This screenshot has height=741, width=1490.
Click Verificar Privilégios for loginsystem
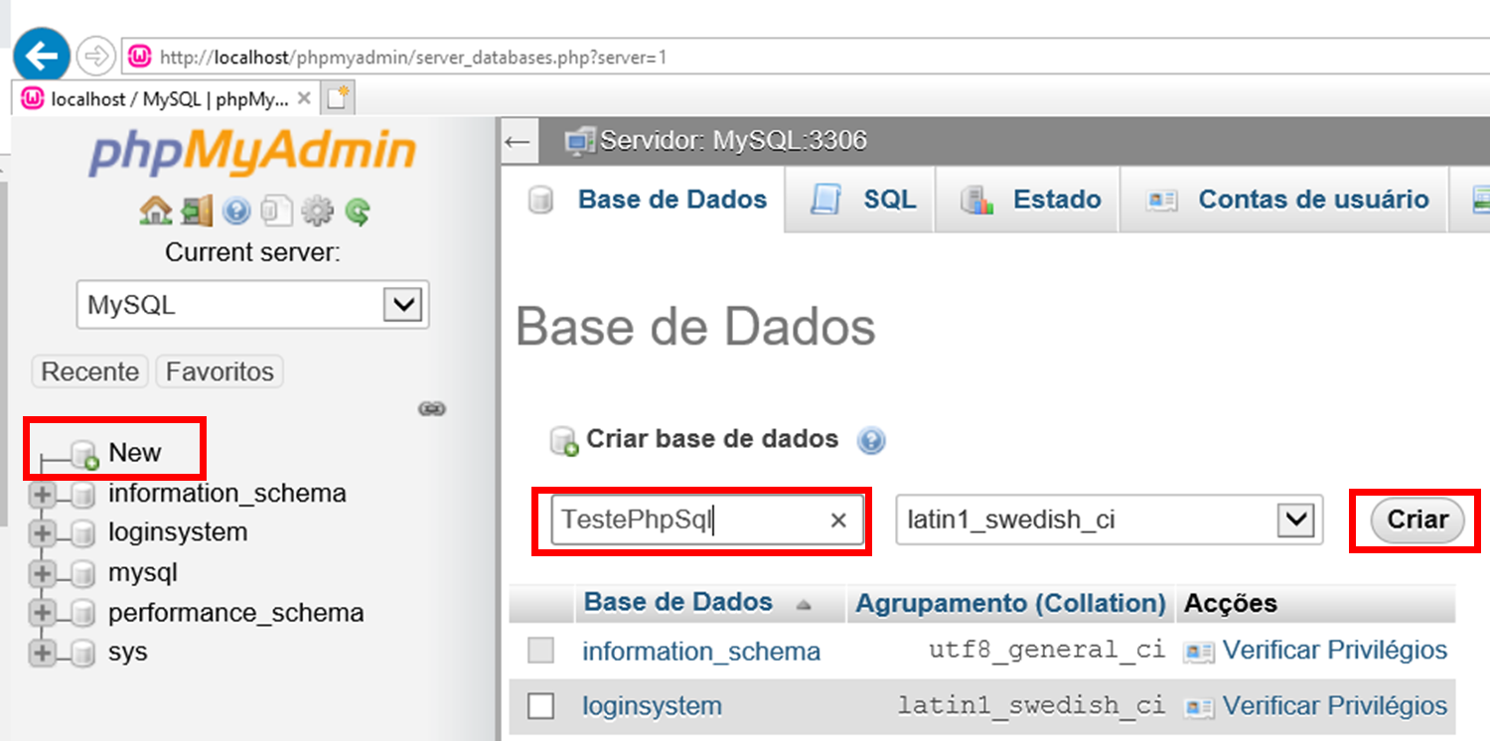(x=1335, y=705)
